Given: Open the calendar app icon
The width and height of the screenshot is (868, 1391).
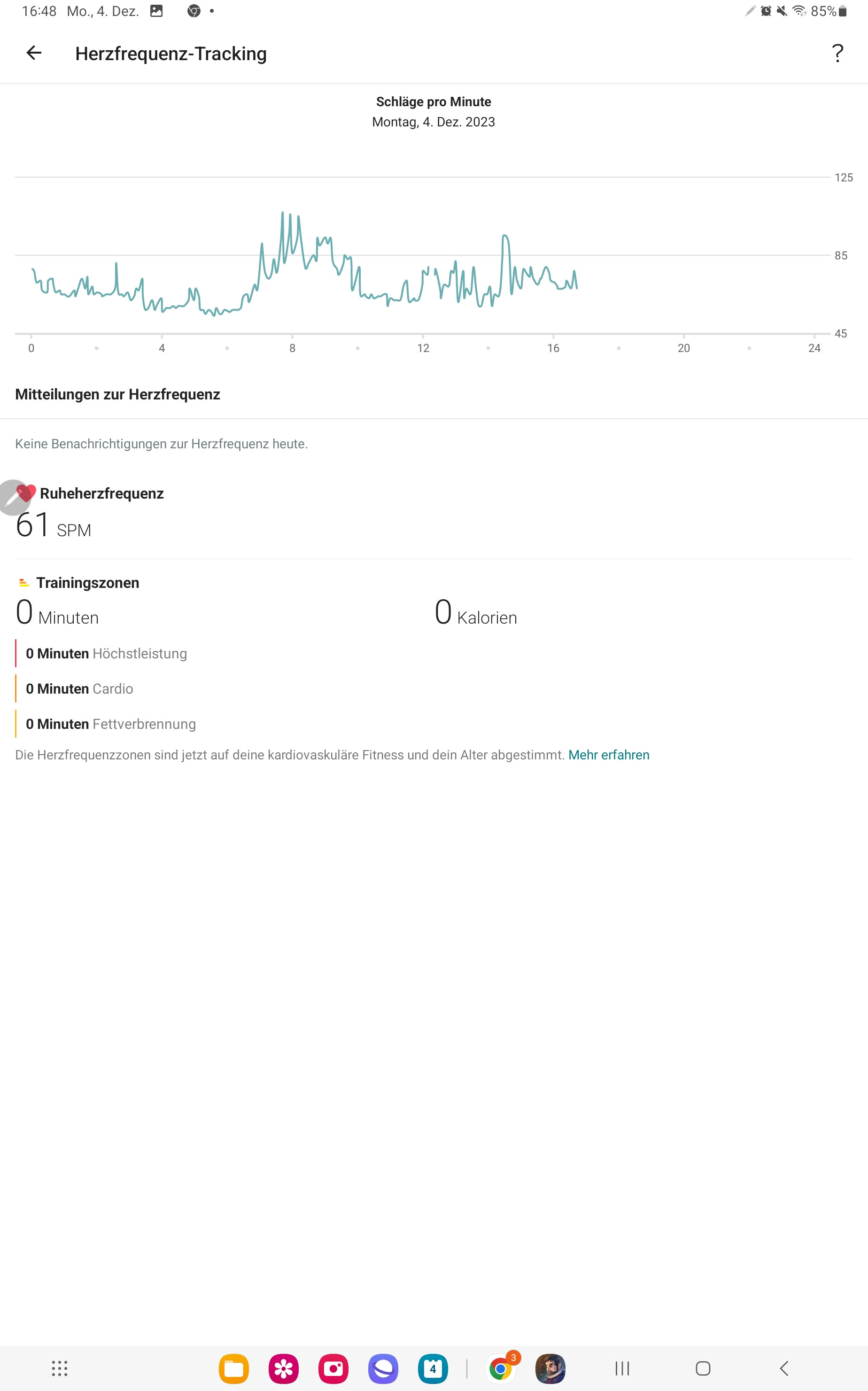Looking at the screenshot, I should pyautogui.click(x=433, y=1368).
